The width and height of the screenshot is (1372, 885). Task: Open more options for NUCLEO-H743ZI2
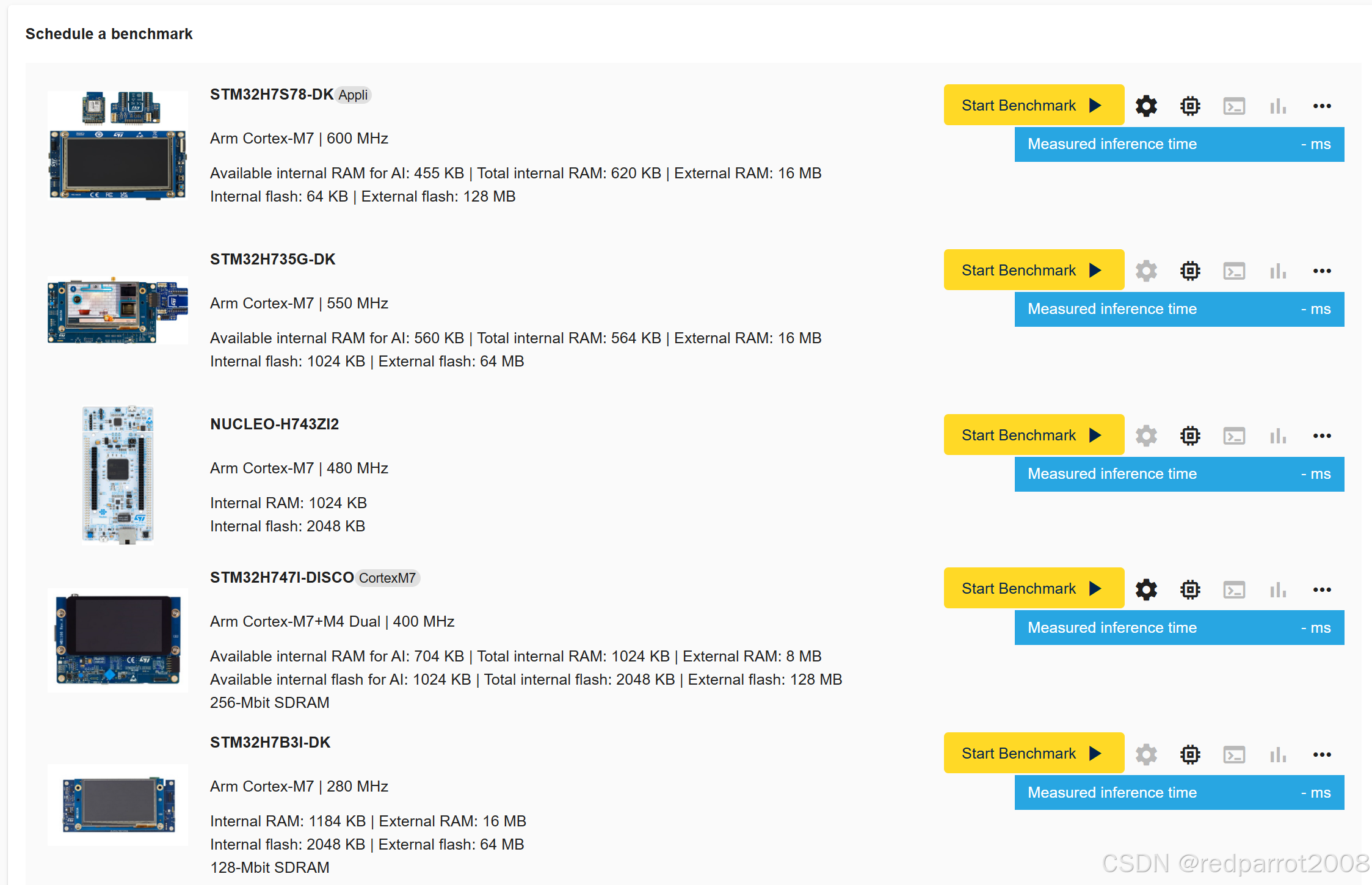(1322, 436)
